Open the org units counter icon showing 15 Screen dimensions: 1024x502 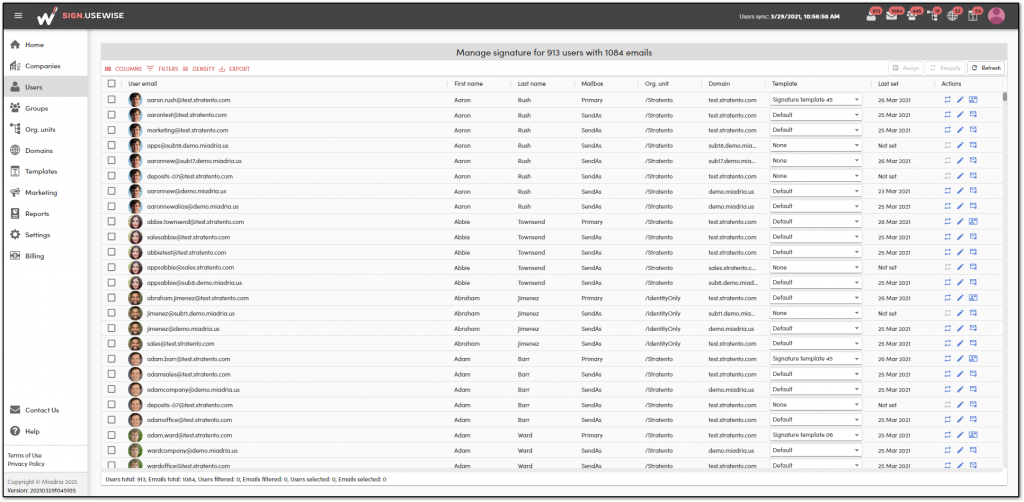[933, 15]
